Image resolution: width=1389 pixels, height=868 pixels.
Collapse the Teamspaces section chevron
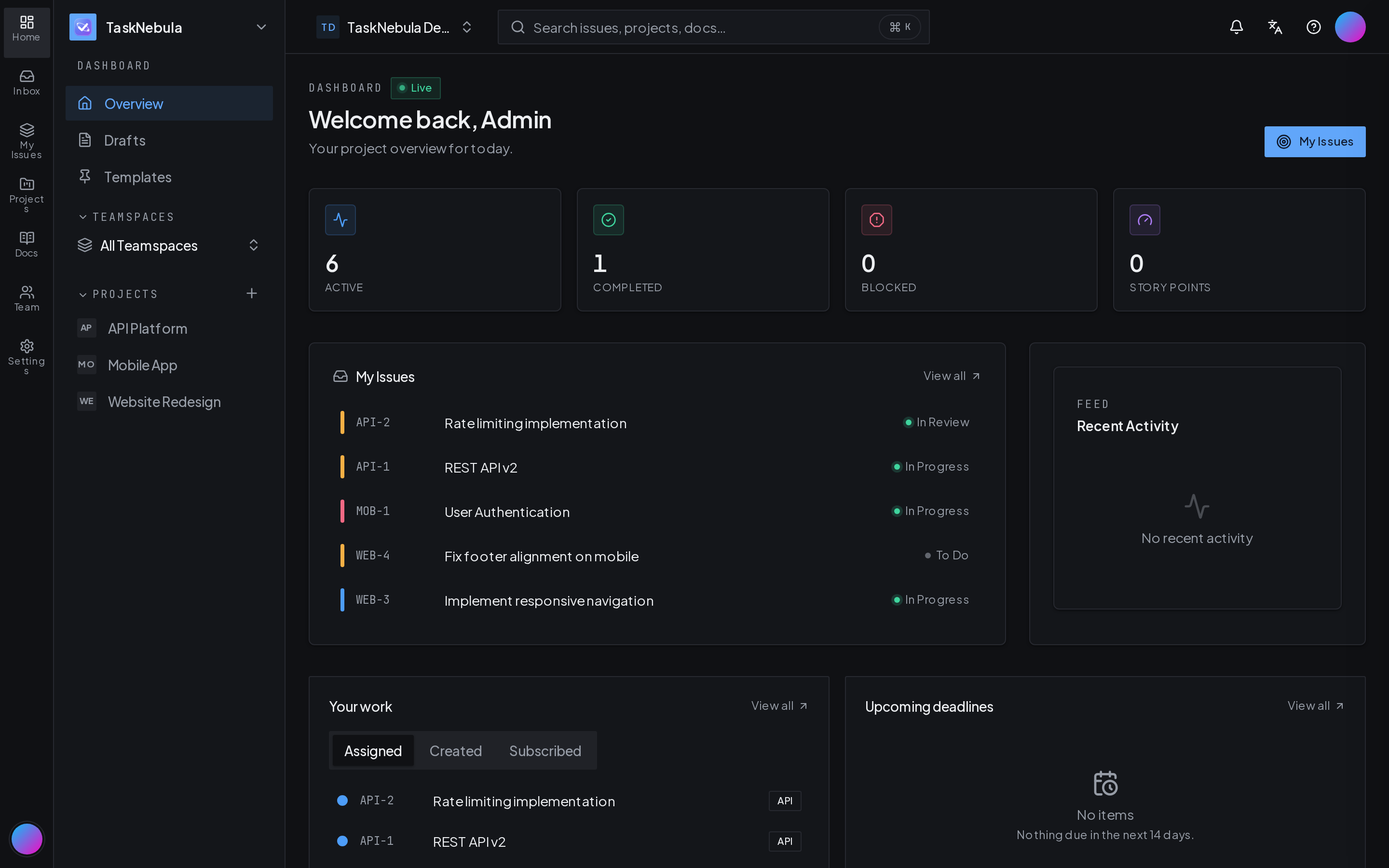point(82,217)
